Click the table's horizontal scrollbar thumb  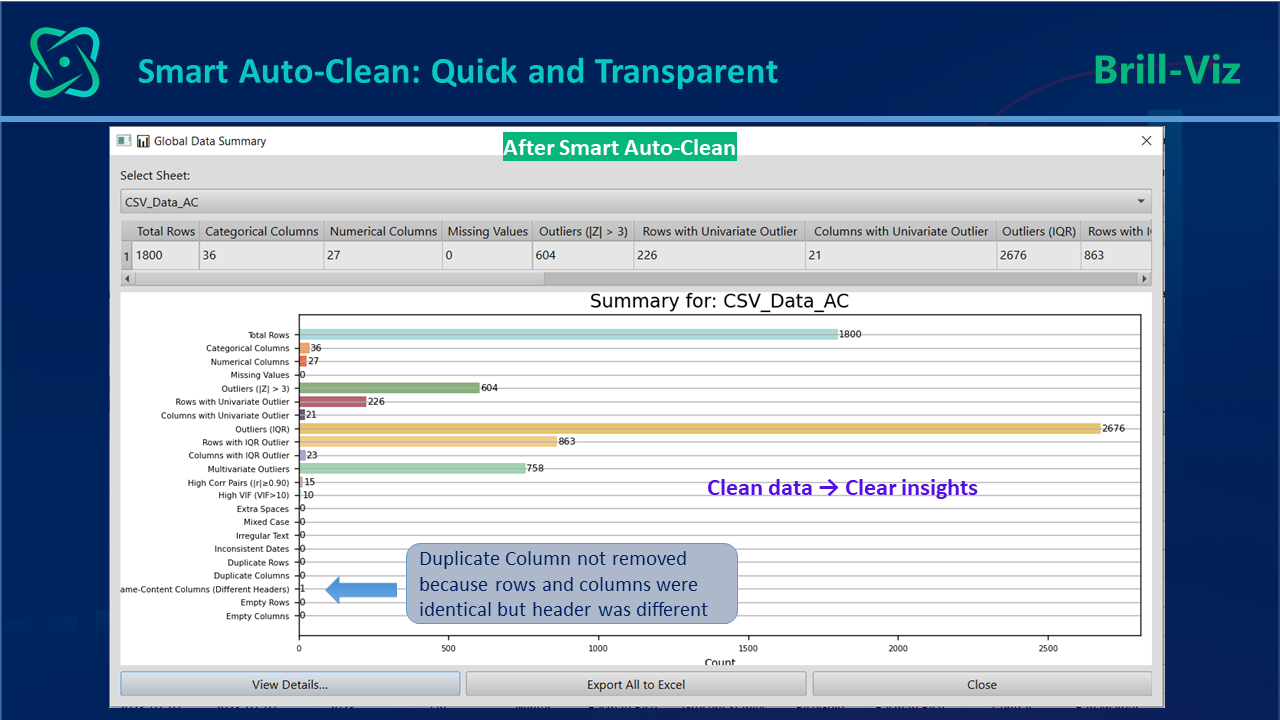pyautogui.click(x=339, y=279)
